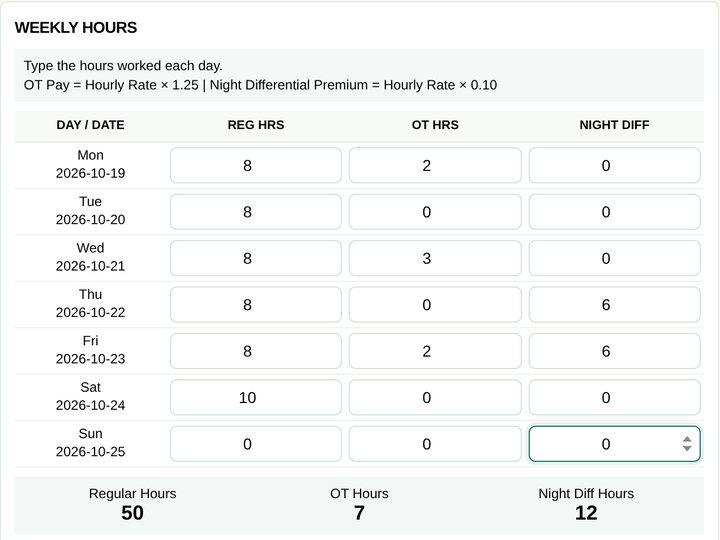Select Monday's Night Diff field
Viewport: 720px width, 540px height.
[614, 165]
